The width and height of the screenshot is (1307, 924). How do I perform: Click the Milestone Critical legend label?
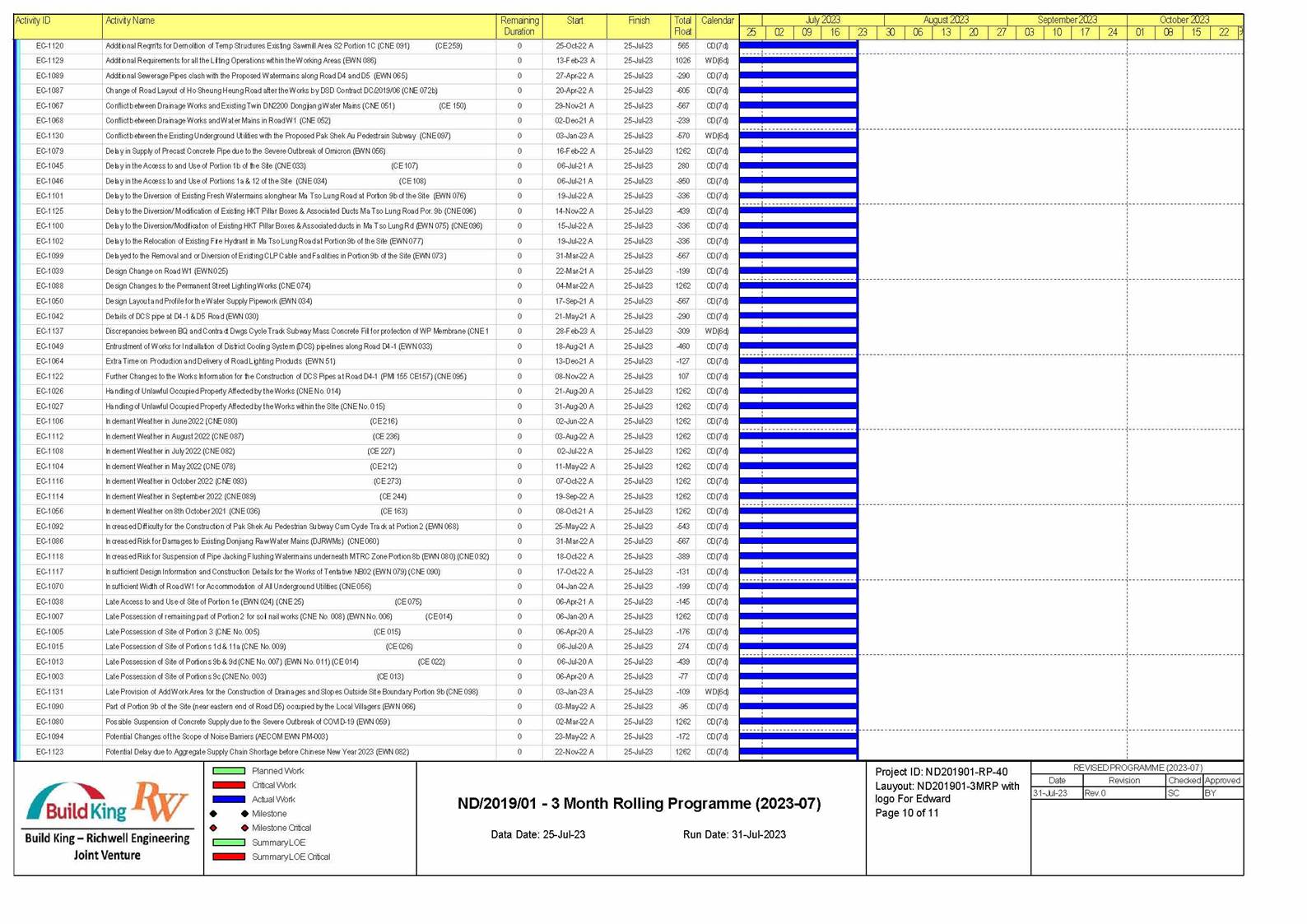point(281,828)
